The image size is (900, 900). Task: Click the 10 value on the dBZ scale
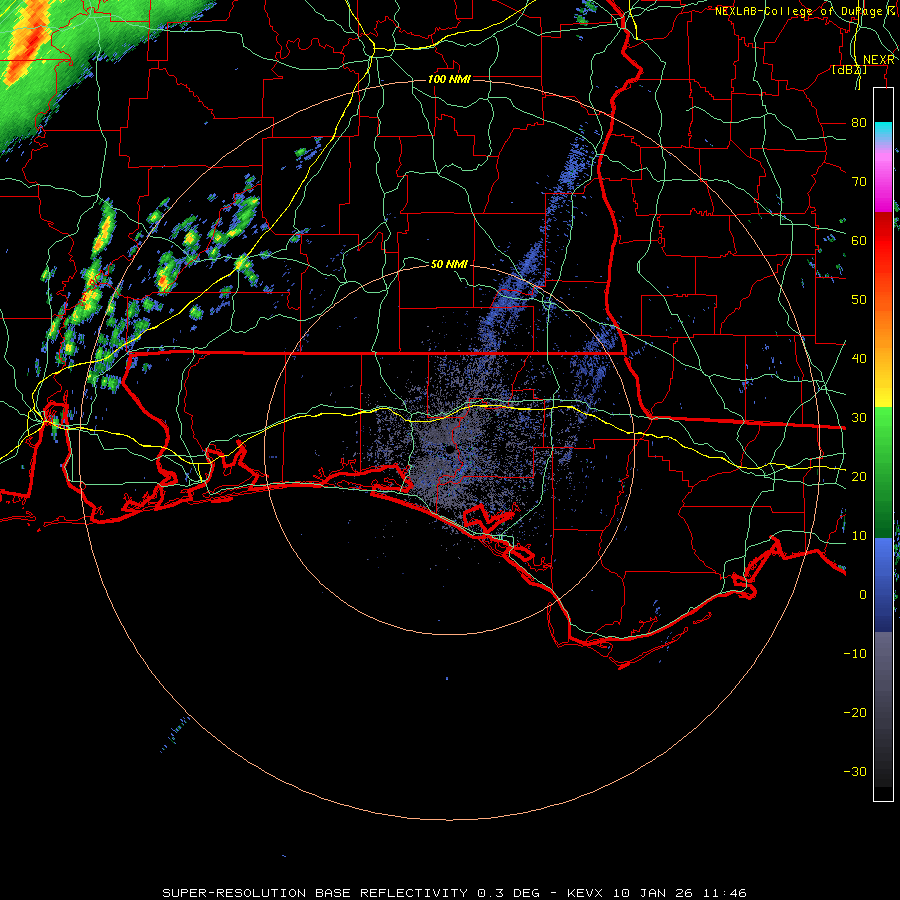859,536
